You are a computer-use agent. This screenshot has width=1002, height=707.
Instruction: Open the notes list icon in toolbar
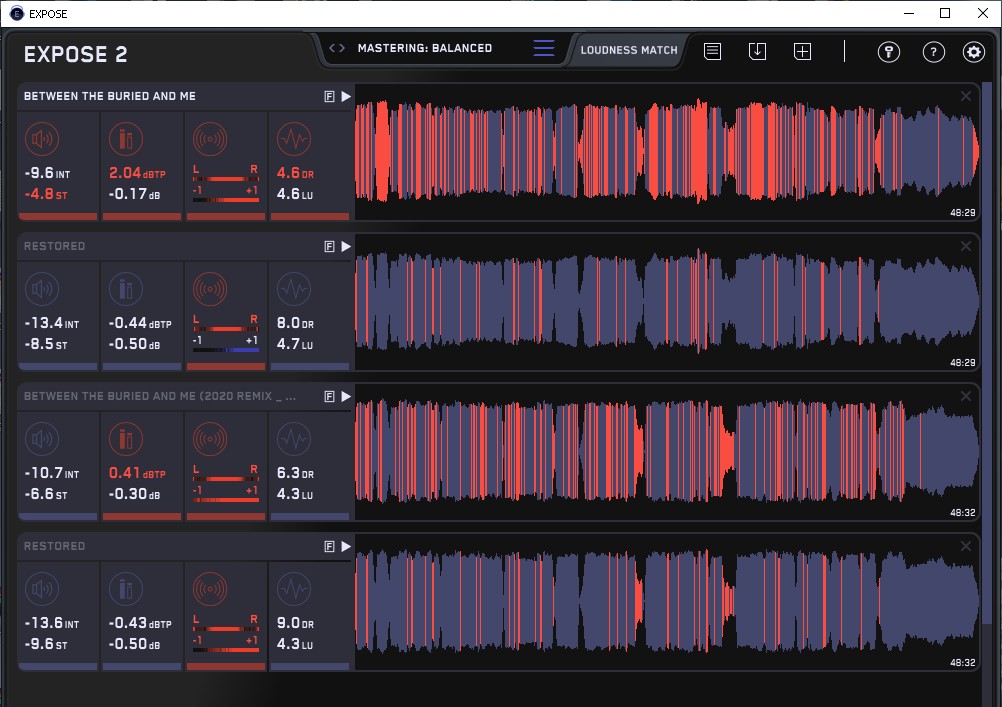point(712,51)
